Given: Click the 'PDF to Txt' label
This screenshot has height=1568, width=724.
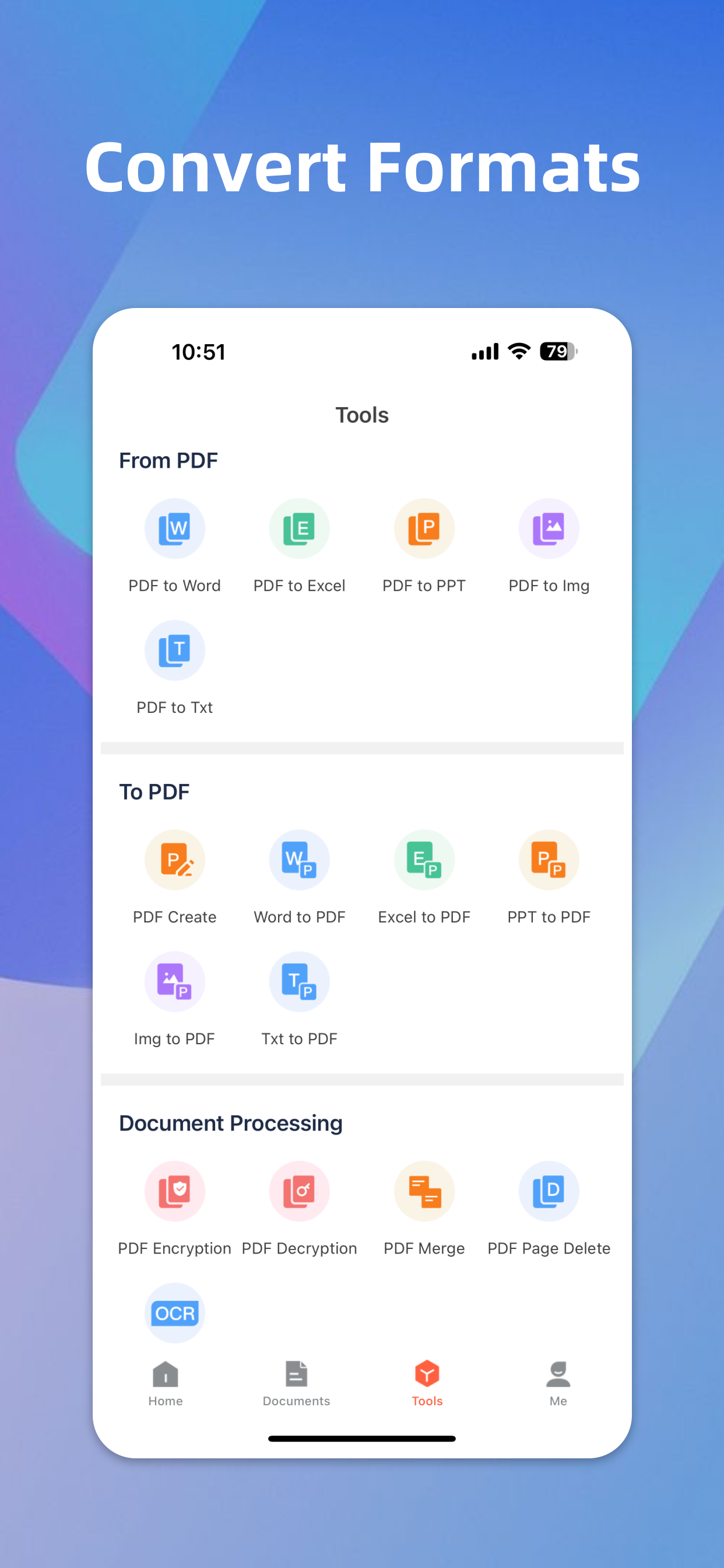Looking at the screenshot, I should pos(175,708).
